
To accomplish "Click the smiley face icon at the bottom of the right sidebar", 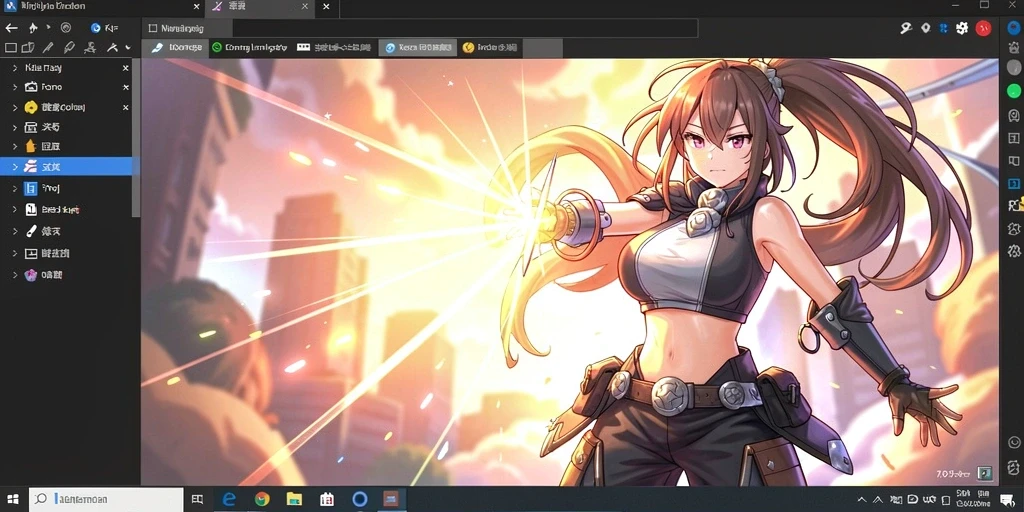I will point(1014,442).
